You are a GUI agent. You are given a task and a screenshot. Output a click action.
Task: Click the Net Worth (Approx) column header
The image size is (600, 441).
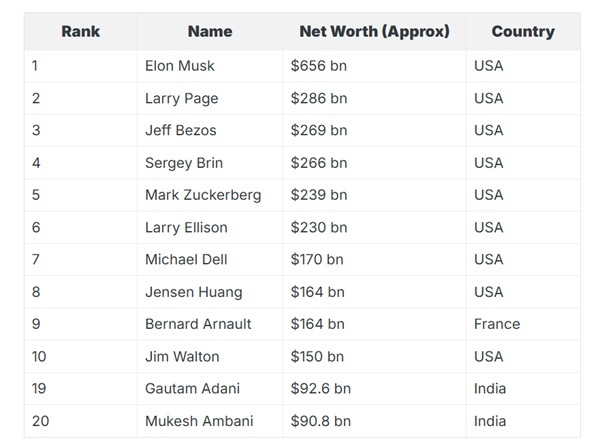click(x=374, y=31)
